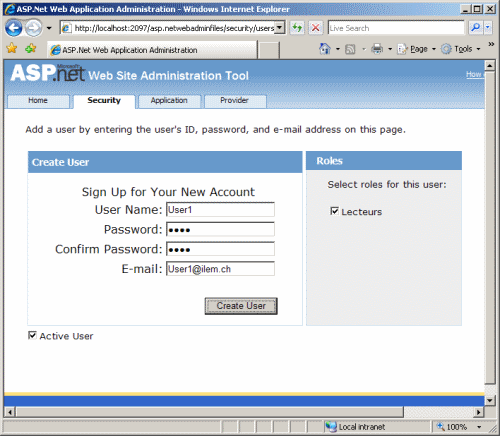Uncheck the Lecteurs role checkbox
The width and height of the screenshot is (500, 436).
click(334, 211)
